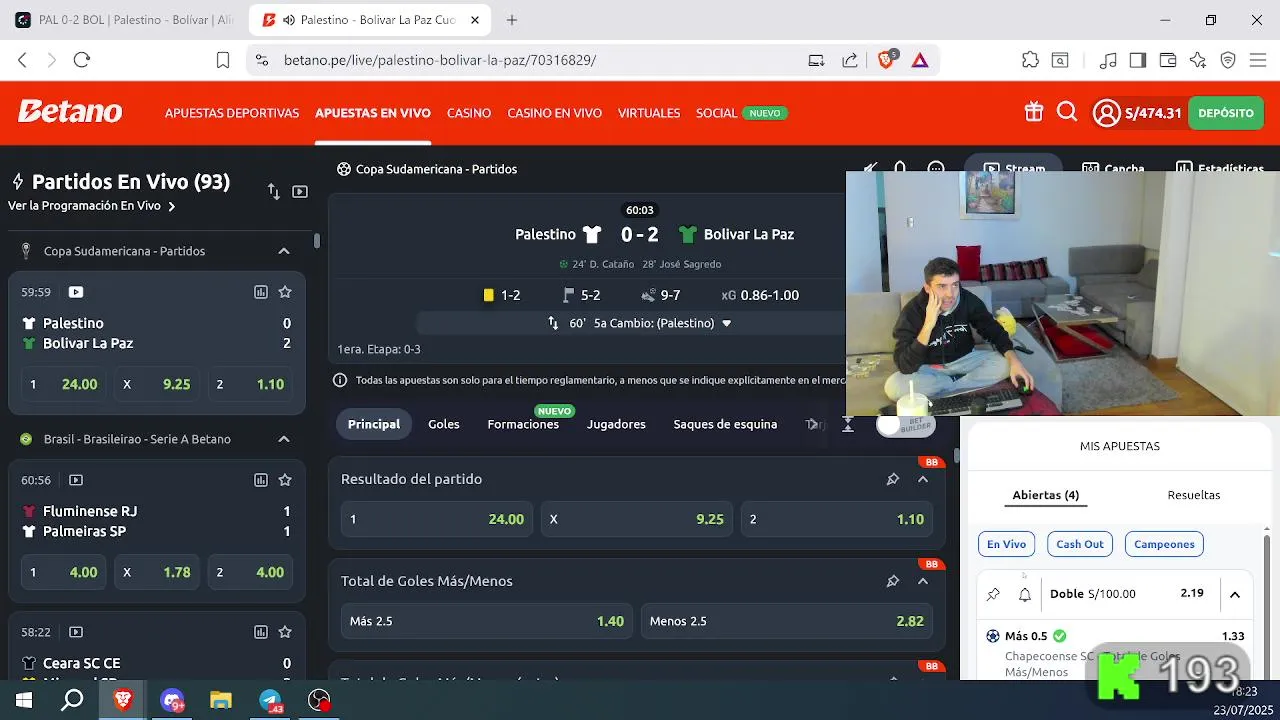Open the Betano gift promotions icon
The width and height of the screenshot is (1280, 720).
(1034, 113)
